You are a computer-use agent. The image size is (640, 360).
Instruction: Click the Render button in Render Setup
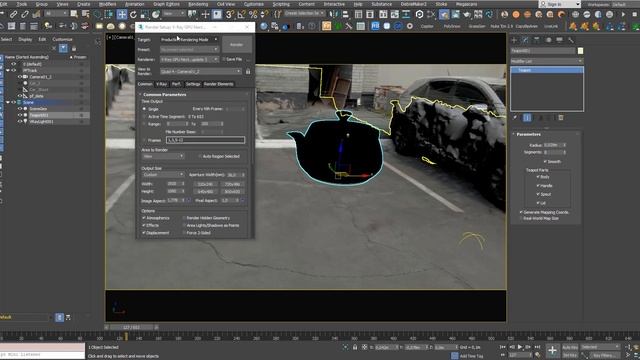(x=237, y=44)
